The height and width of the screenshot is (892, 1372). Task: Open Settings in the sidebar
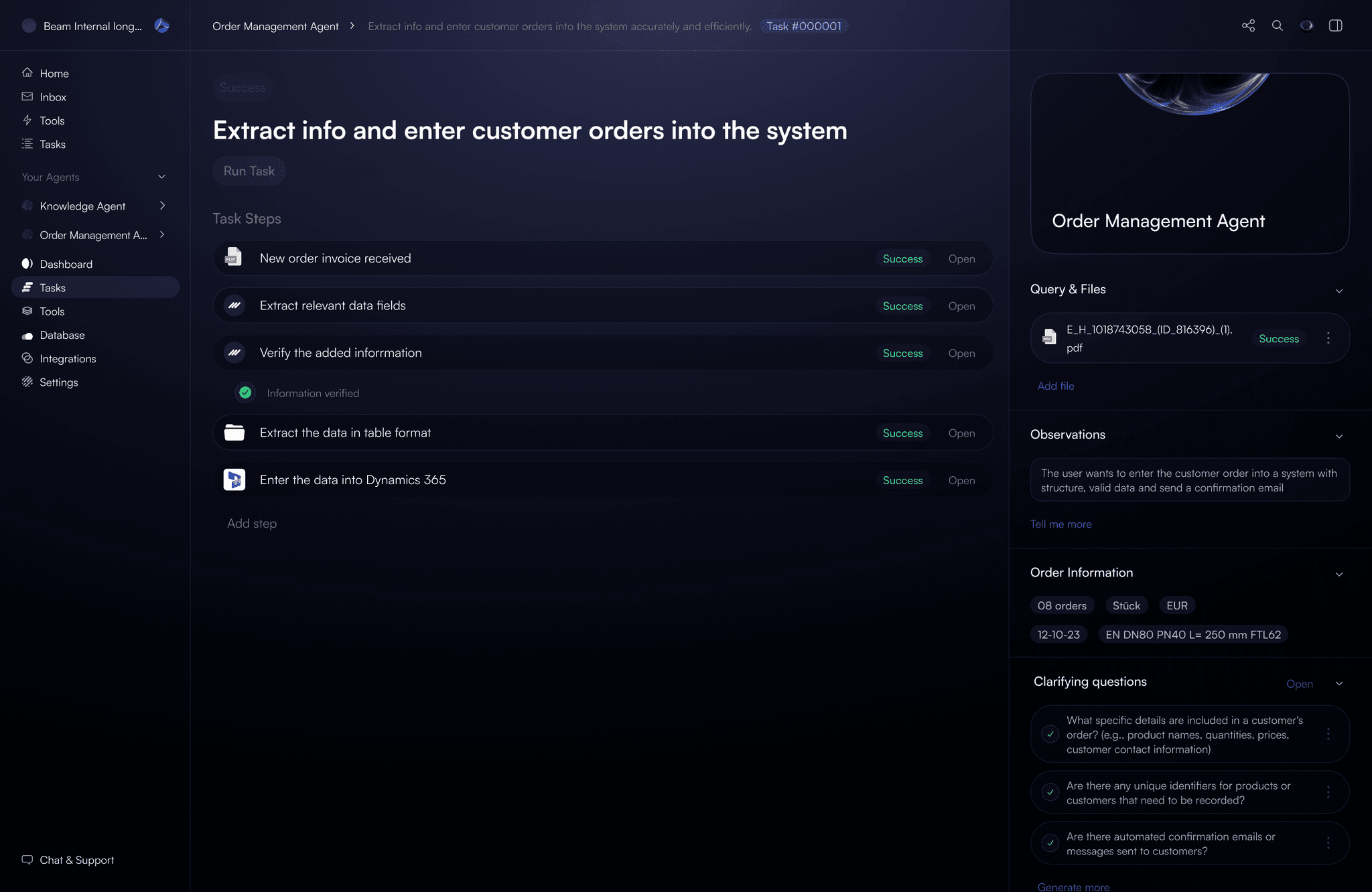click(59, 382)
